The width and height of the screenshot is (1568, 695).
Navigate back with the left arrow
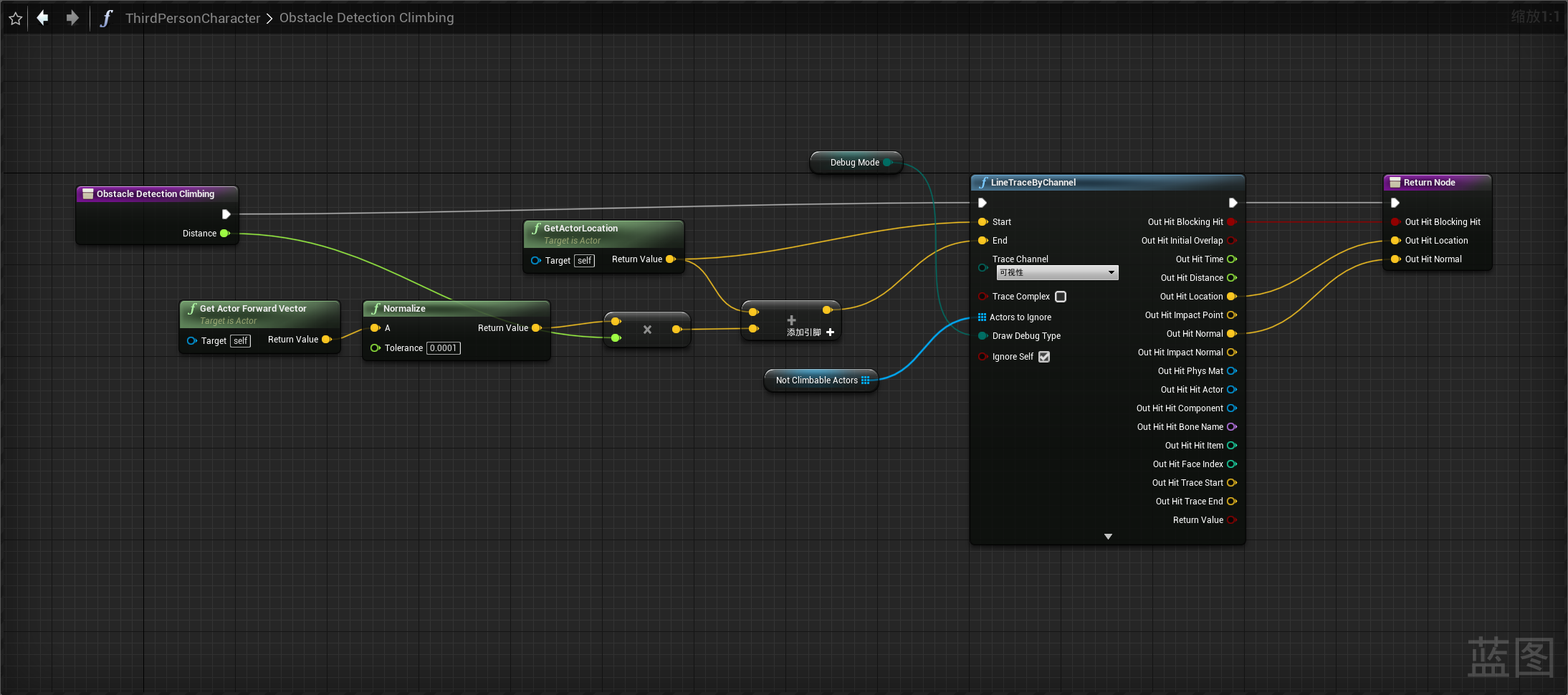pyautogui.click(x=43, y=18)
